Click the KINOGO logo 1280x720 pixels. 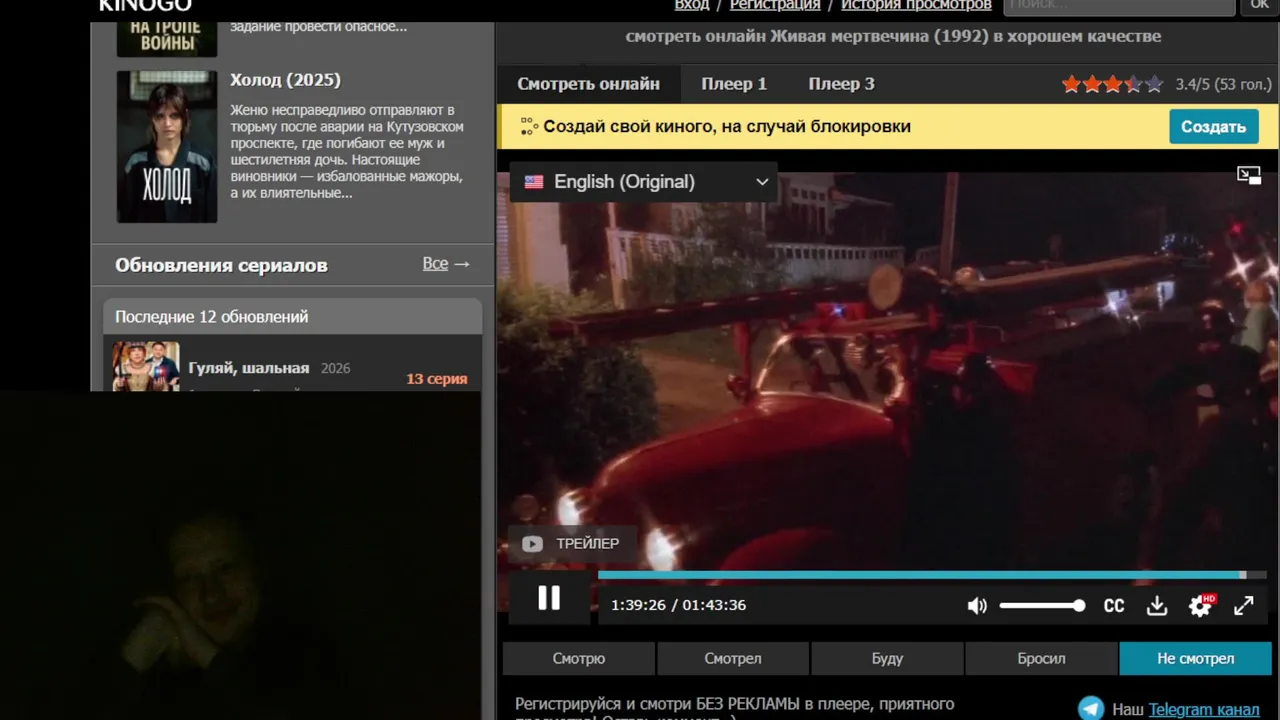(x=144, y=5)
